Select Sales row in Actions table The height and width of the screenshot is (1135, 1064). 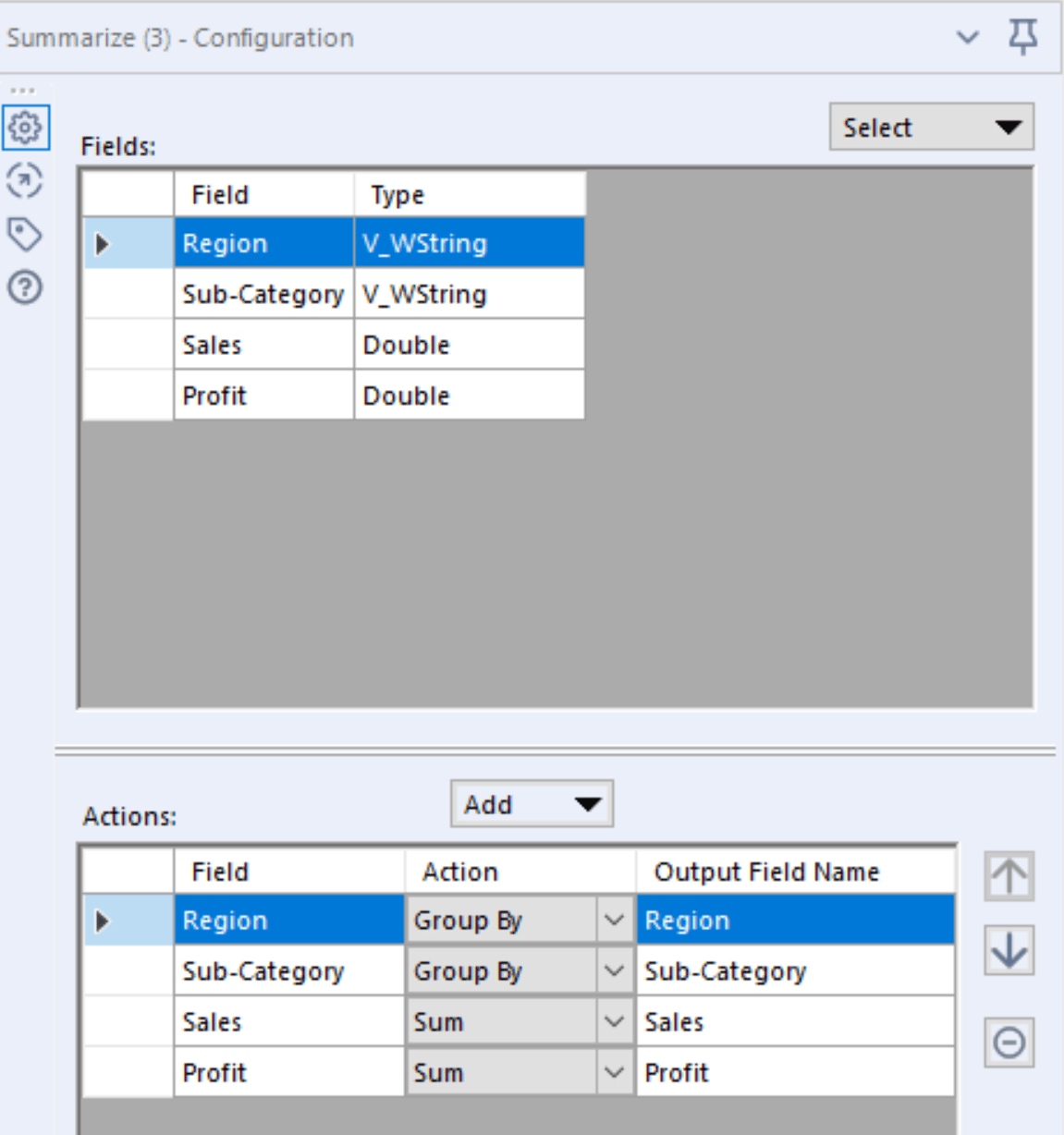[x=288, y=1021]
